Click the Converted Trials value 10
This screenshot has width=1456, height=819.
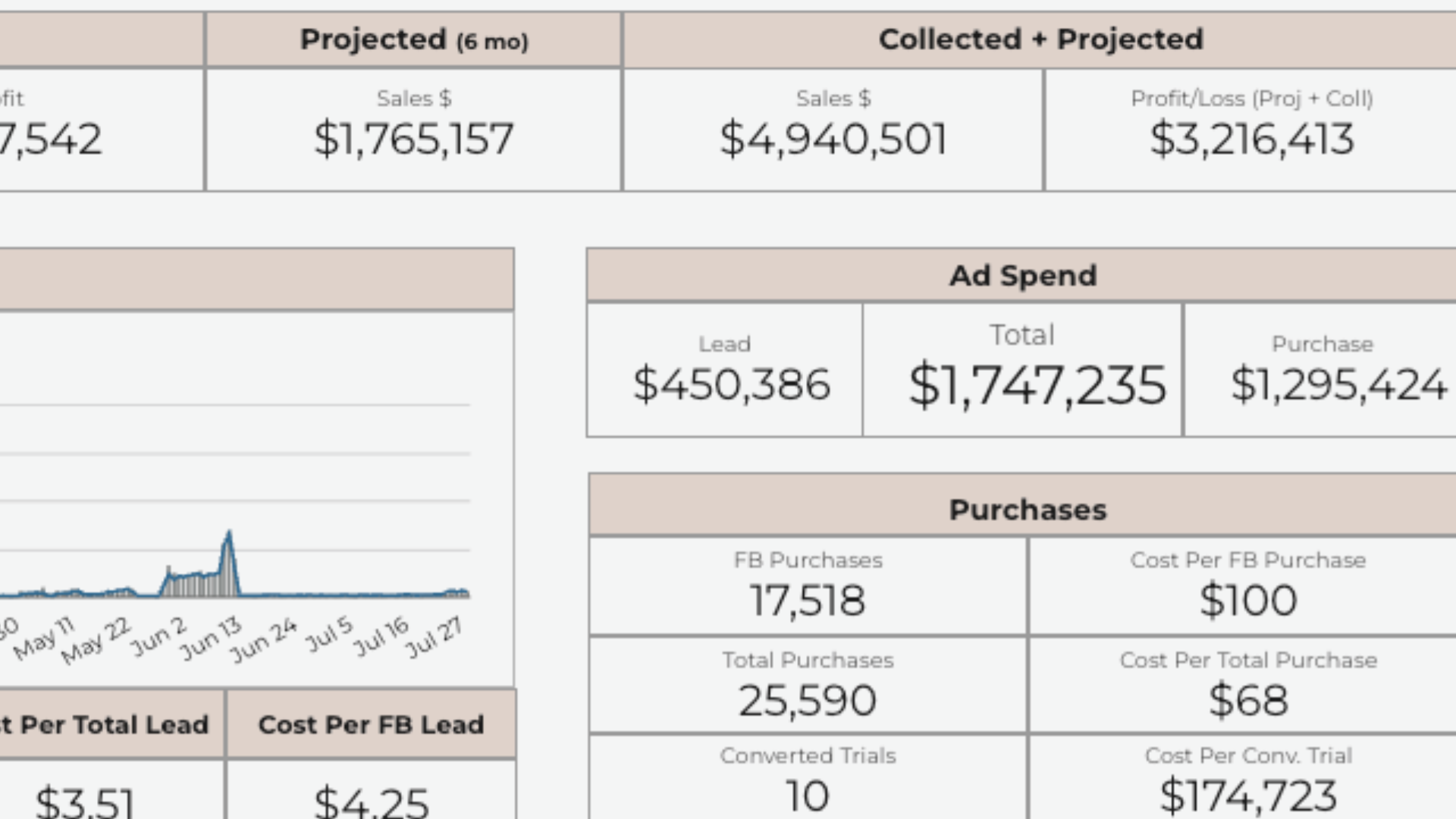point(807,796)
